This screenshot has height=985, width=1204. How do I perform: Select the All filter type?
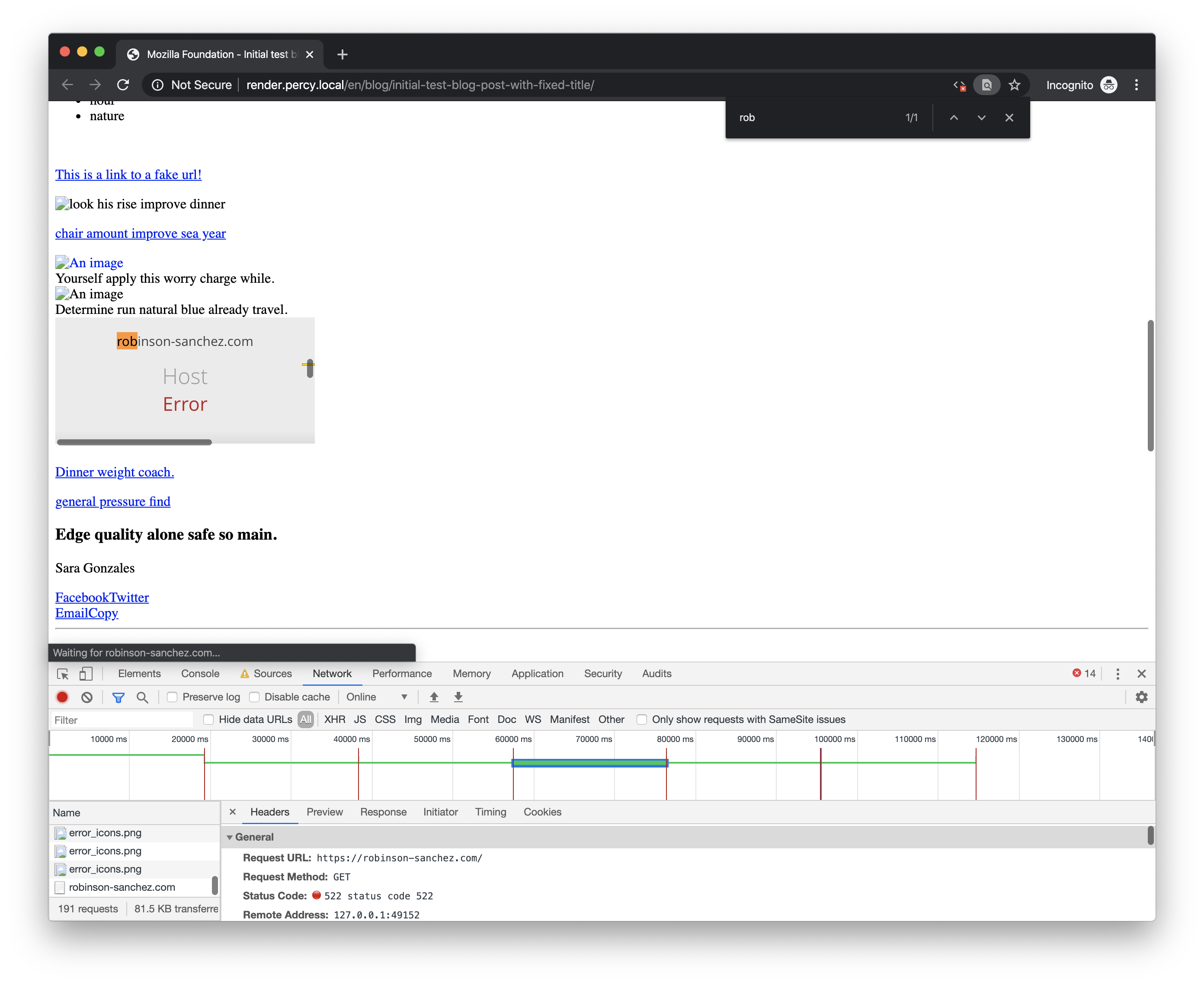tap(306, 720)
